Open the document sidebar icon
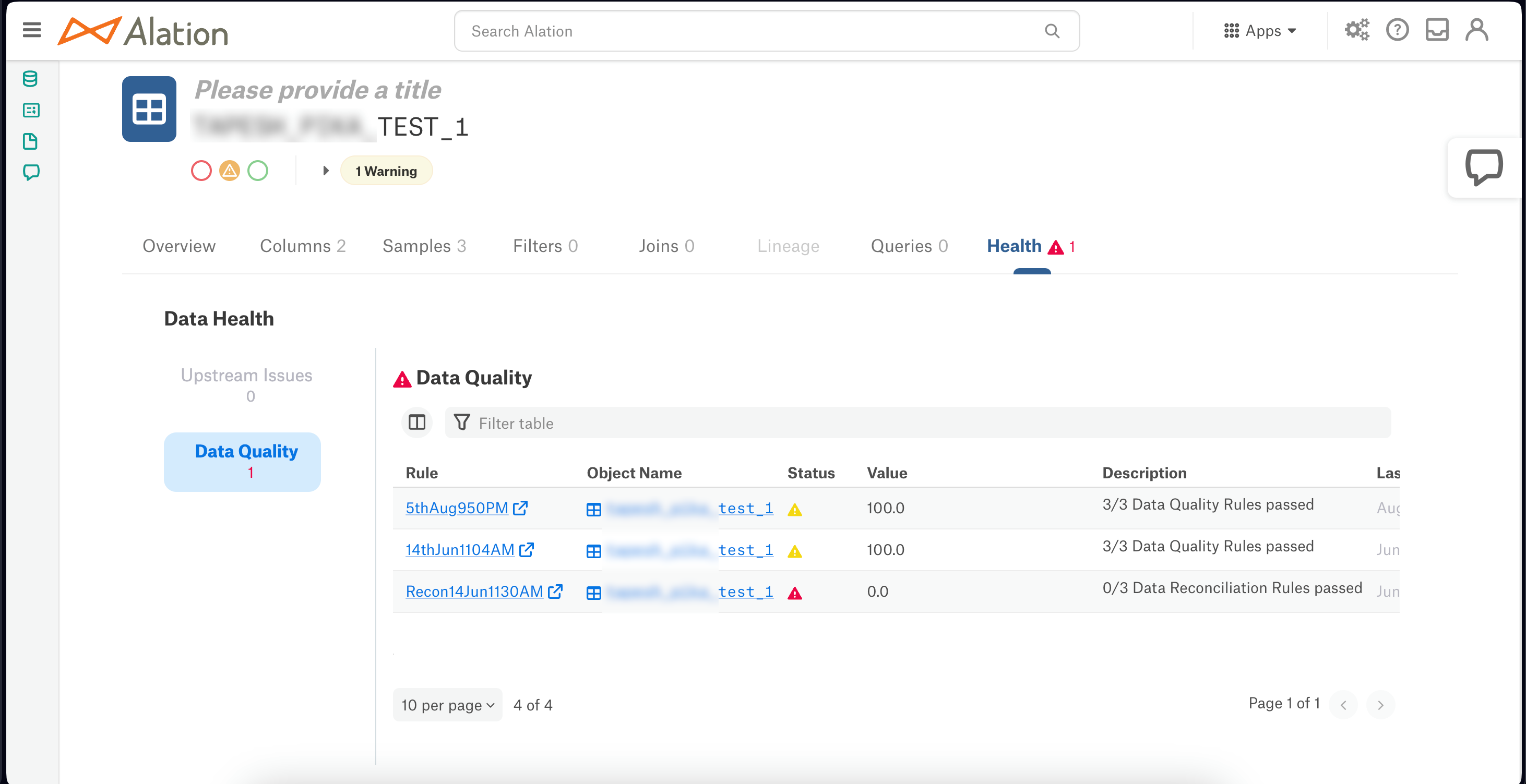1526x784 pixels. (x=30, y=141)
